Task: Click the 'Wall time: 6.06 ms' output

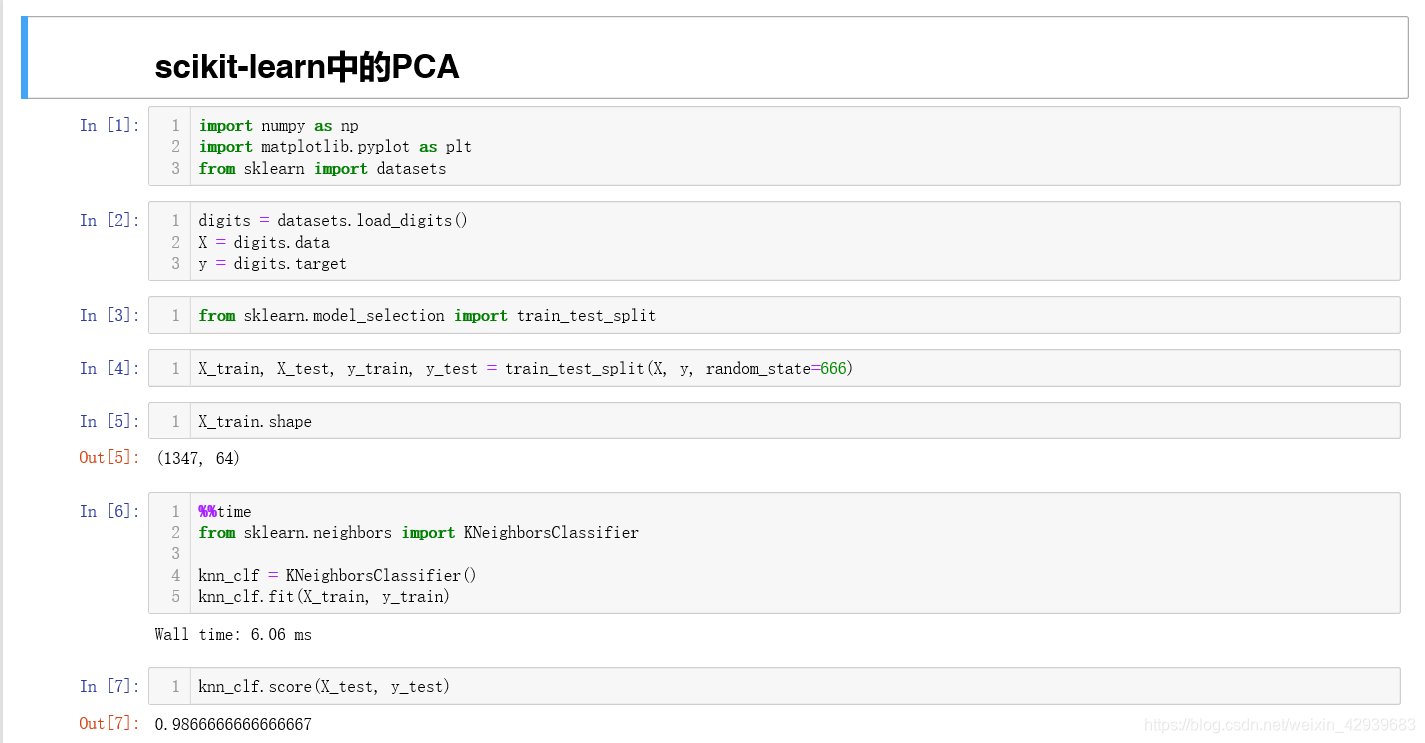Action: 233,635
